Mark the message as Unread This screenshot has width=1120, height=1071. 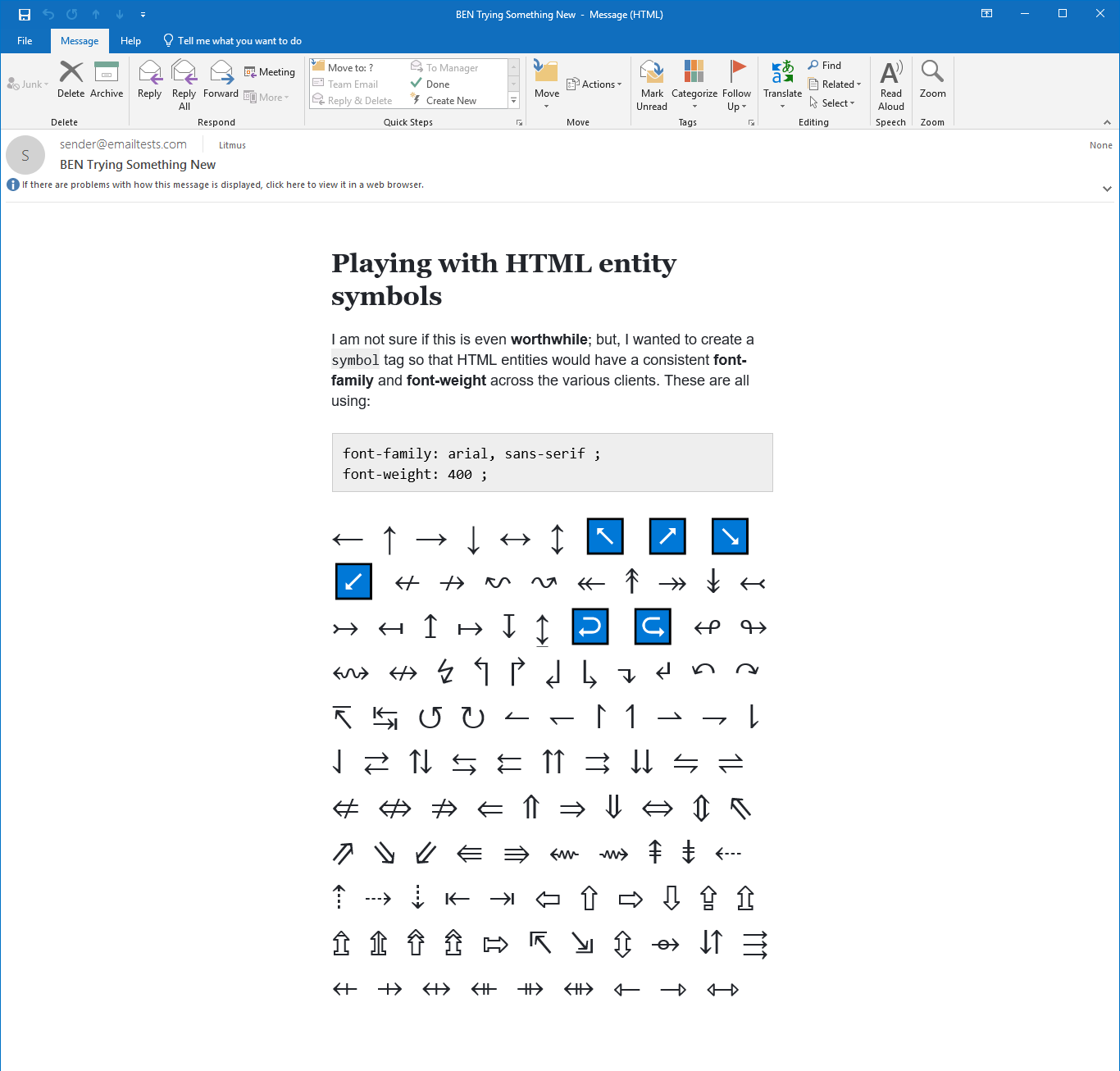652,84
